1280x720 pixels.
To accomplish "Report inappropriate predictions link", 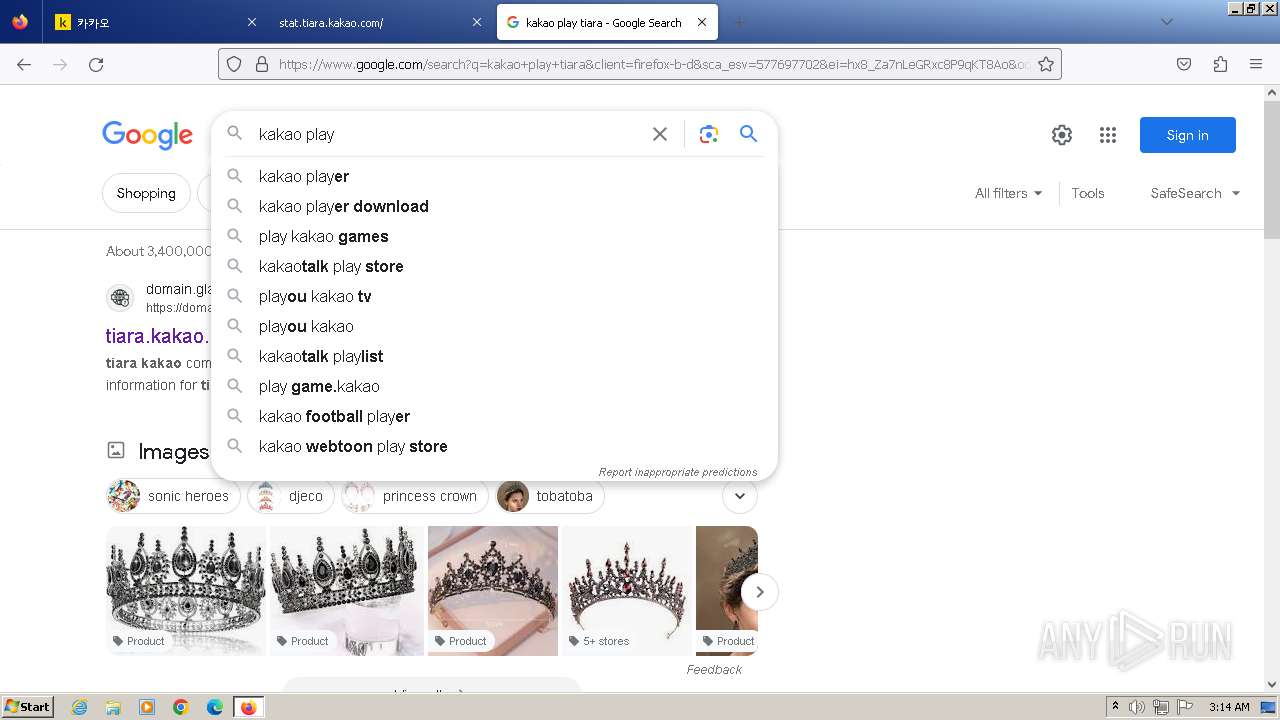I will 677,472.
